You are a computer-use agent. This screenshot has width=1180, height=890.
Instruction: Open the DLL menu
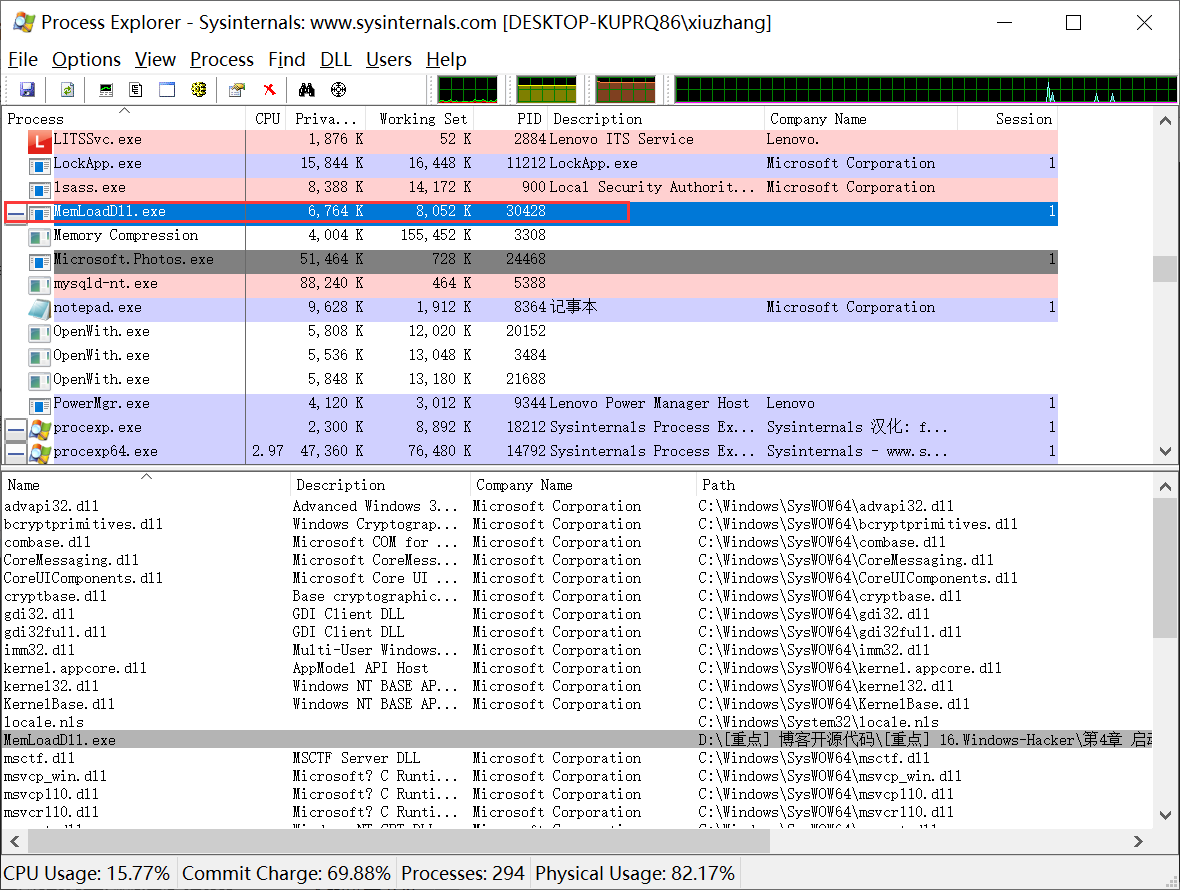(x=336, y=59)
